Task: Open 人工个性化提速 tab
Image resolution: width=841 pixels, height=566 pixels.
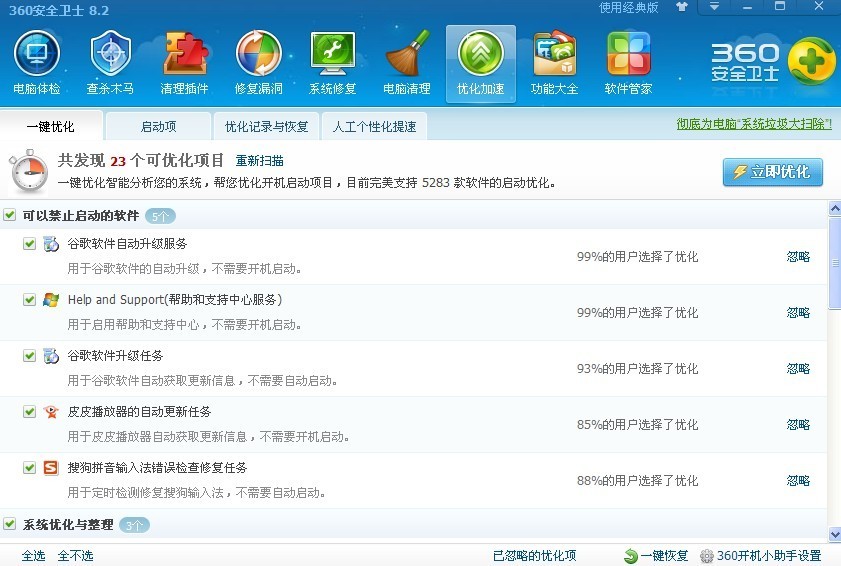Action: pyautogui.click(x=374, y=127)
